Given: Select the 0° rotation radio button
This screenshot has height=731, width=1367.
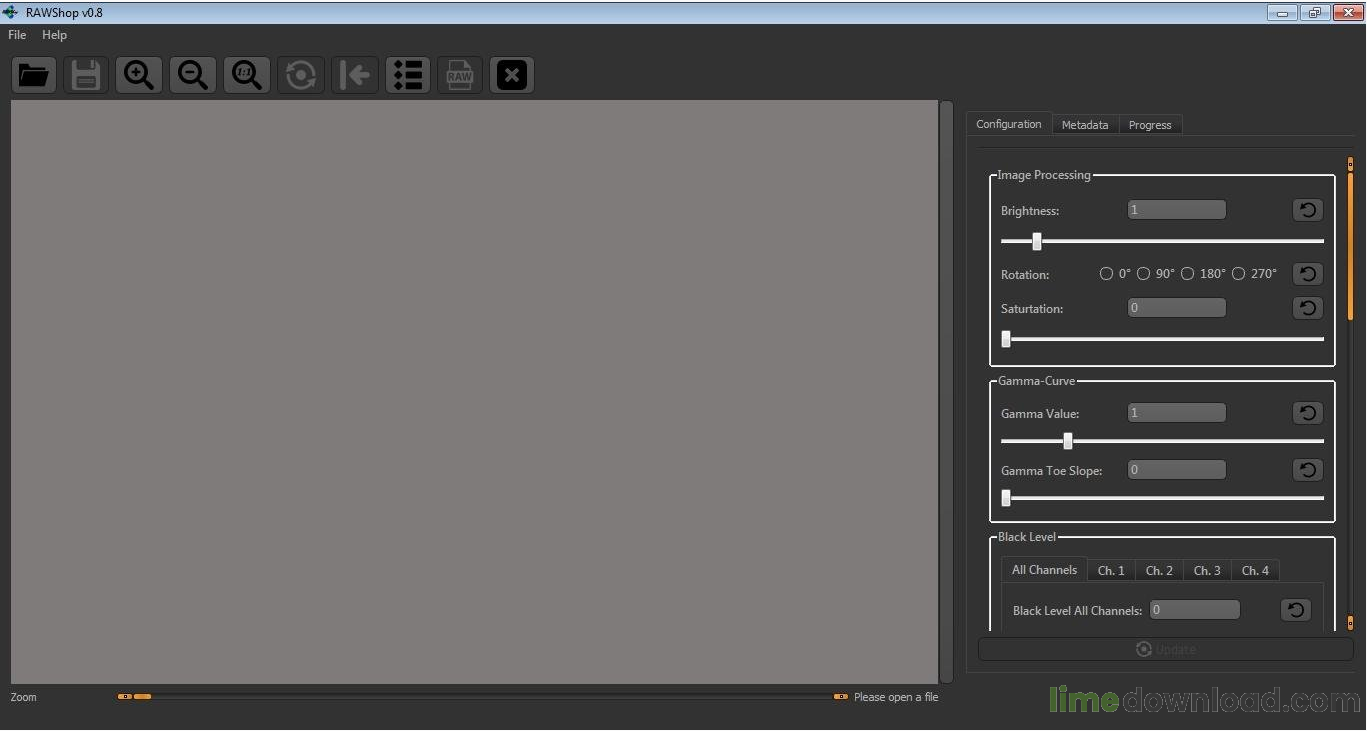Looking at the screenshot, I should (x=1106, y=274).
